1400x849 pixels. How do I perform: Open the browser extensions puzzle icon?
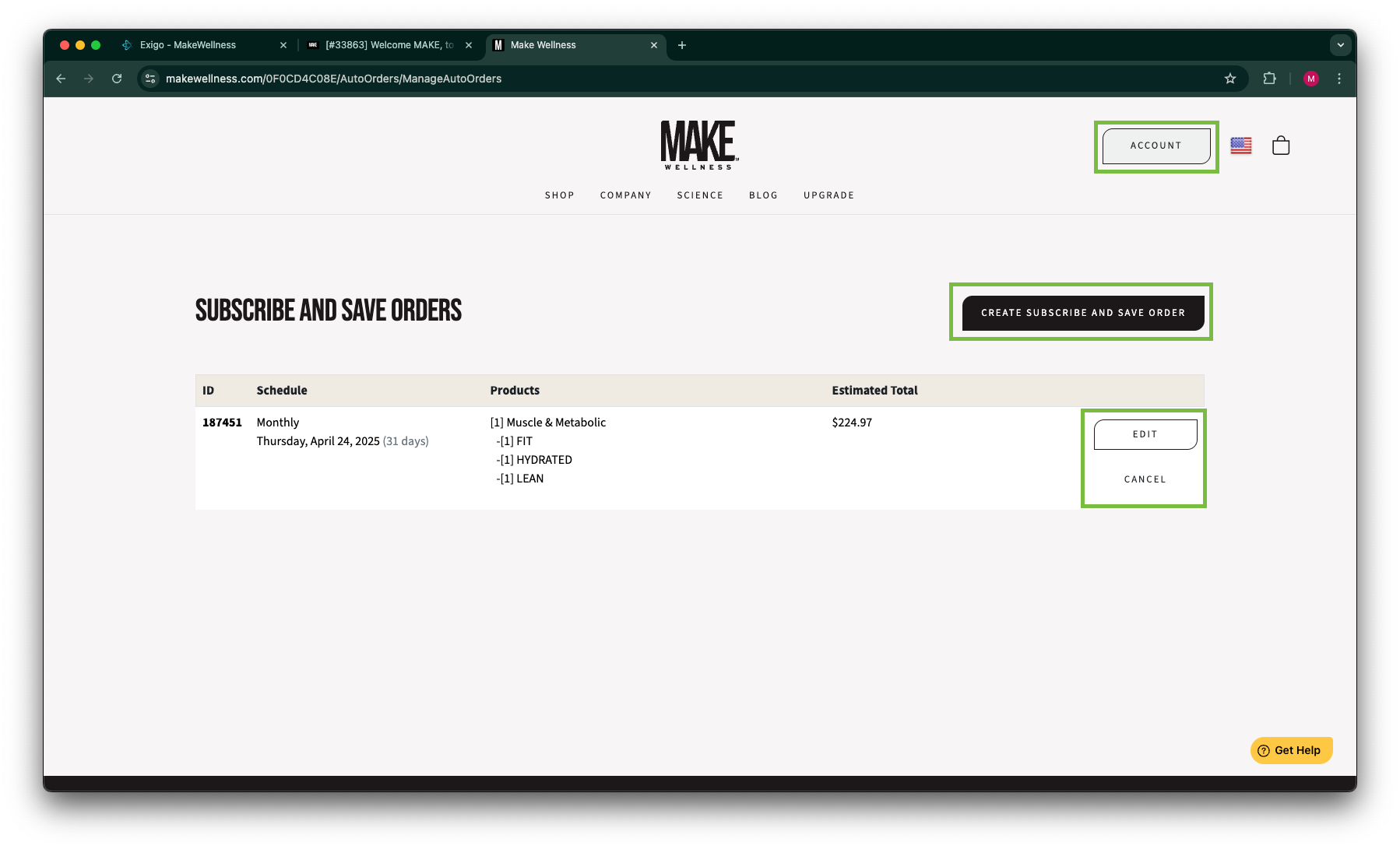1270,79
